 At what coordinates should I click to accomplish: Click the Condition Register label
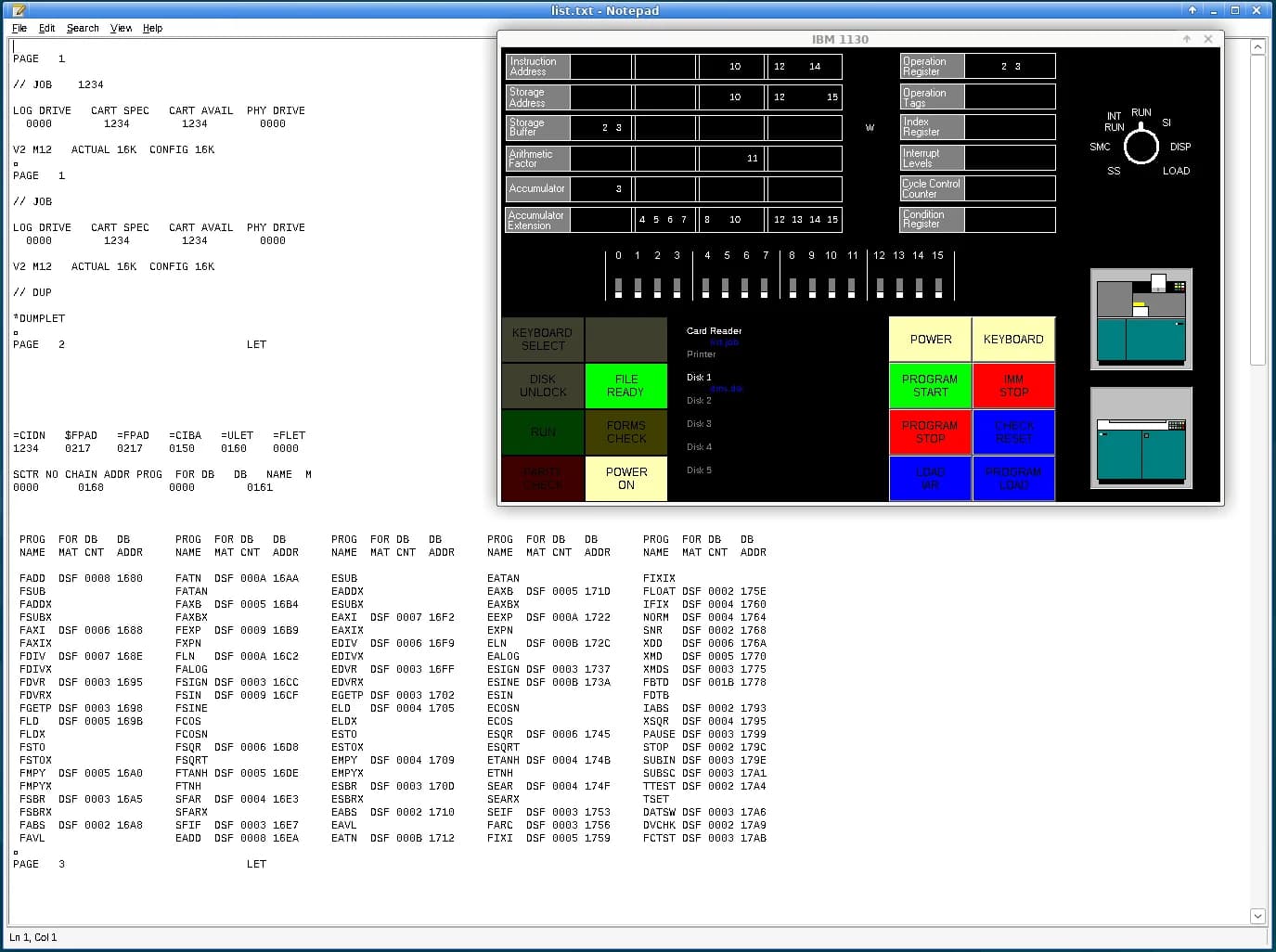[x=932, y=219]
